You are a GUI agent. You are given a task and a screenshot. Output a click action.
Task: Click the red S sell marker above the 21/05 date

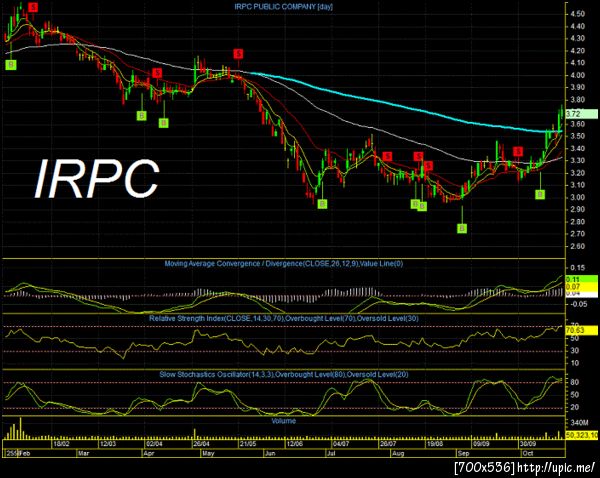tap(238, 53)
